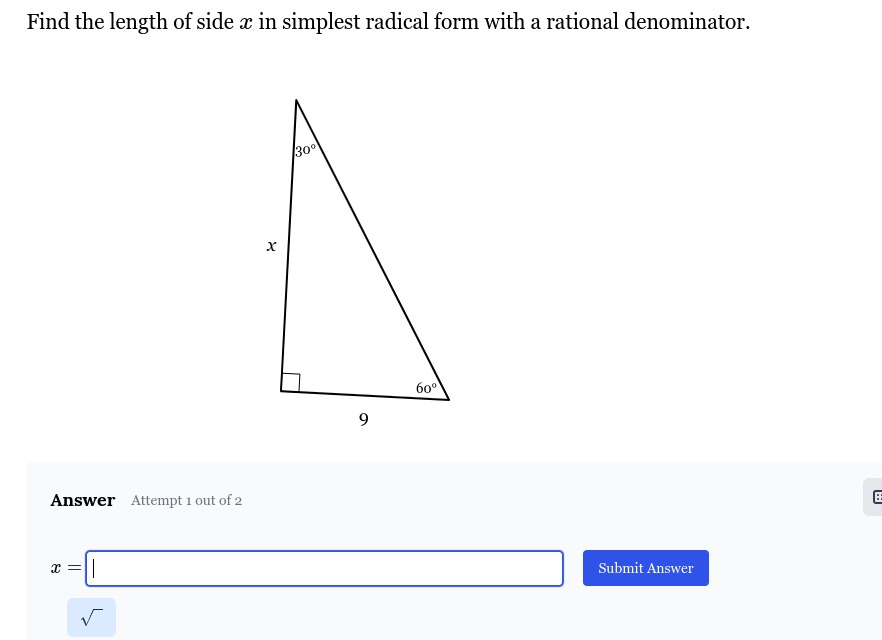Screen dimensions: 882x640
Task: Focus the x answer input field
Action: click(x=324, y=568)
